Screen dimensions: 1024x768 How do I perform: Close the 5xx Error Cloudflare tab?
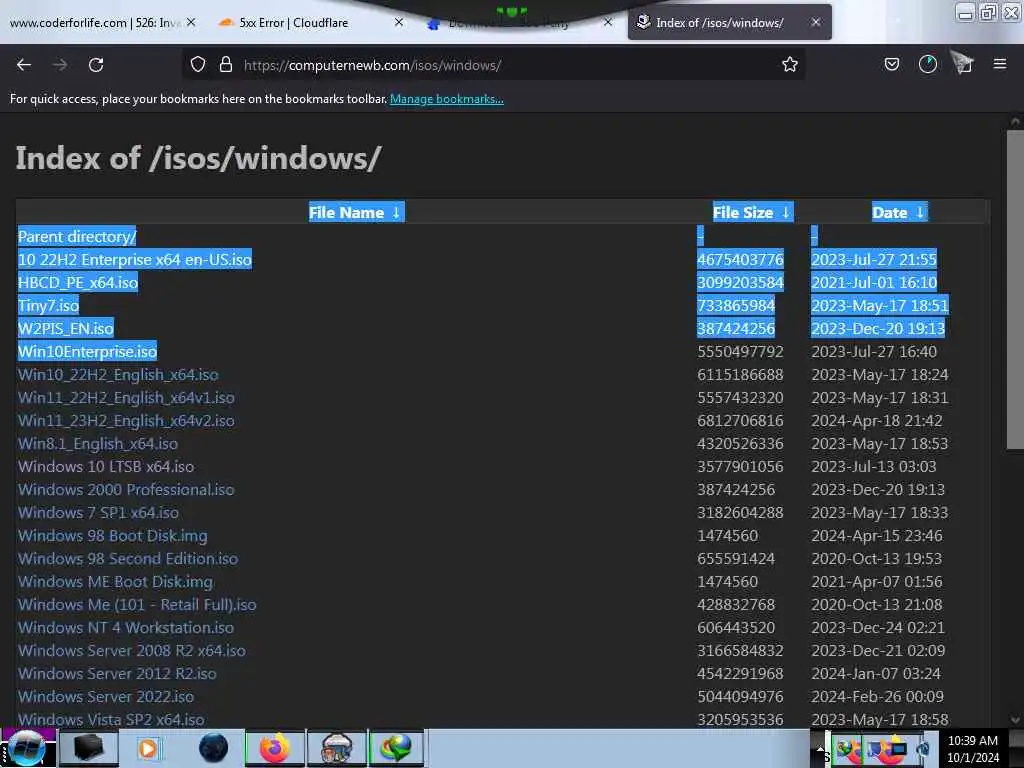tap(399, 22)
